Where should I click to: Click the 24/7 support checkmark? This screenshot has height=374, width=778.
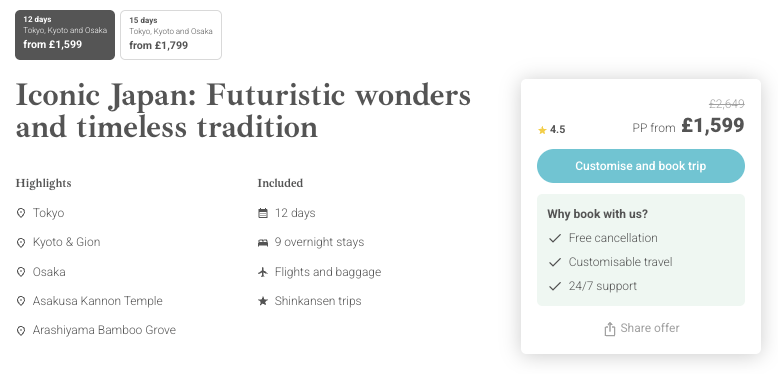(x=555, y=286)
